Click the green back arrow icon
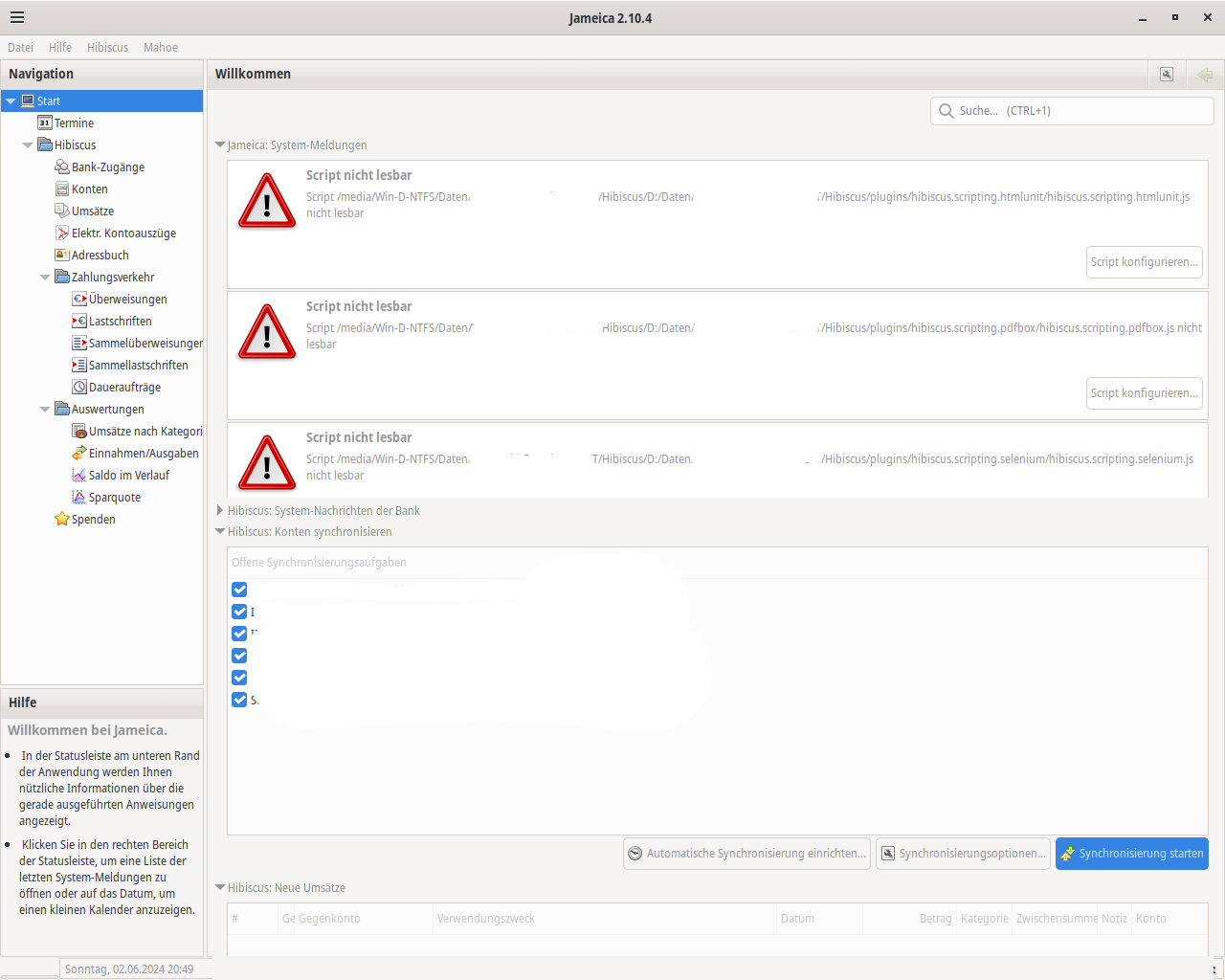The width and height of the screenshot is (1225, 980). click(x=1205, y=74)
